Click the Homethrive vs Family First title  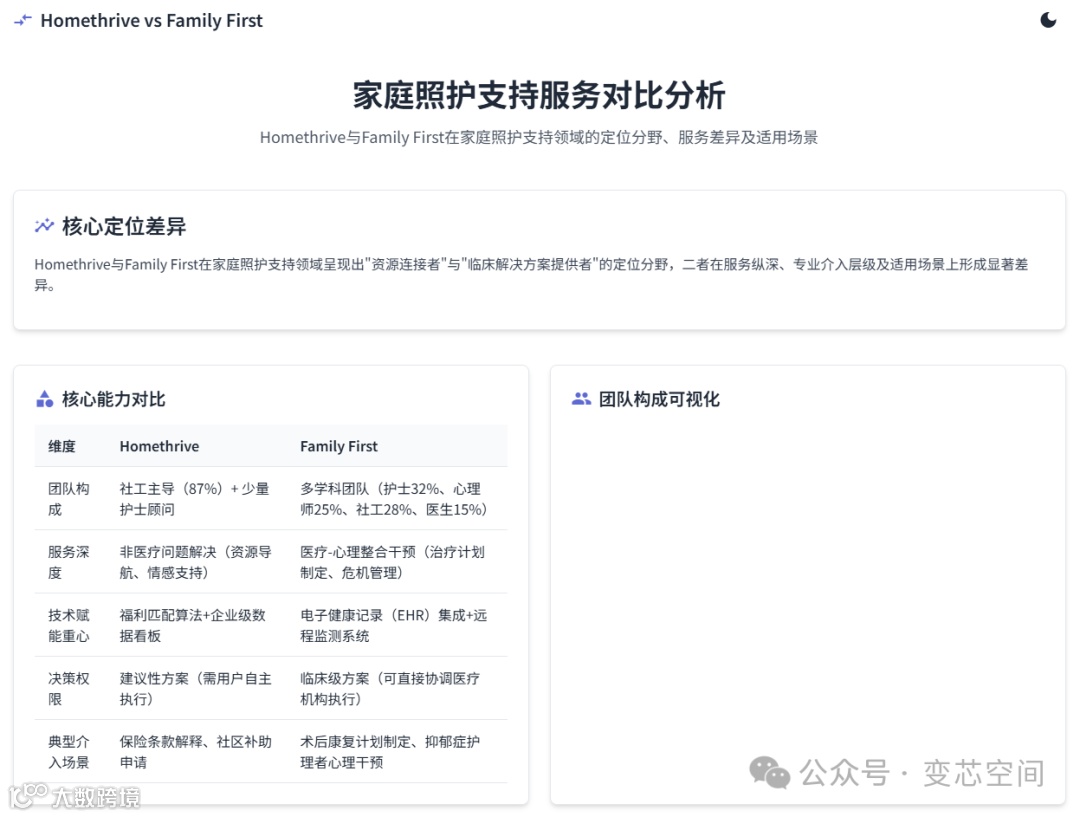pos(152,21)
